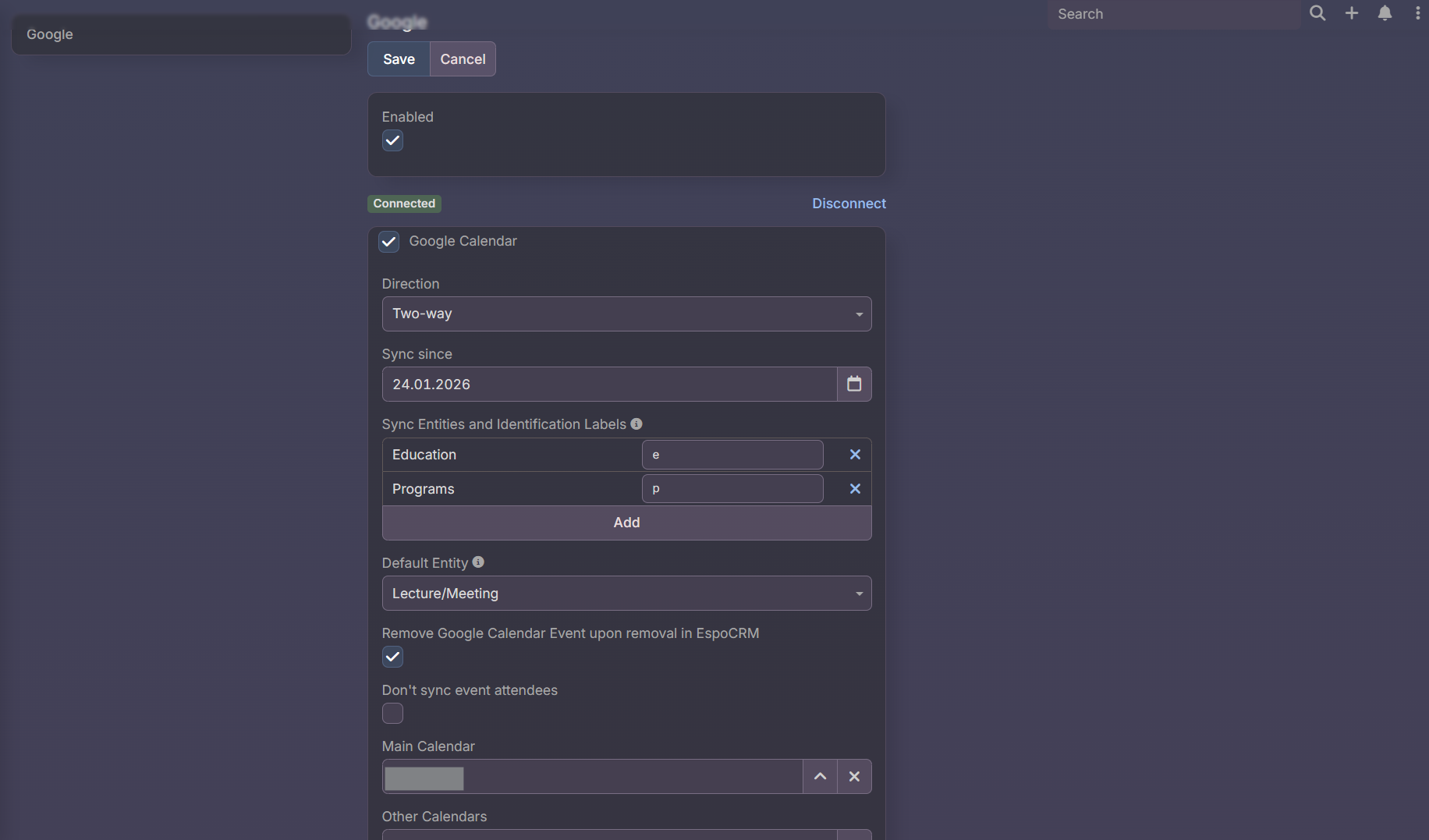Edit the Programs identification label field
This screenshot has height=840, width=1429.
732,489
